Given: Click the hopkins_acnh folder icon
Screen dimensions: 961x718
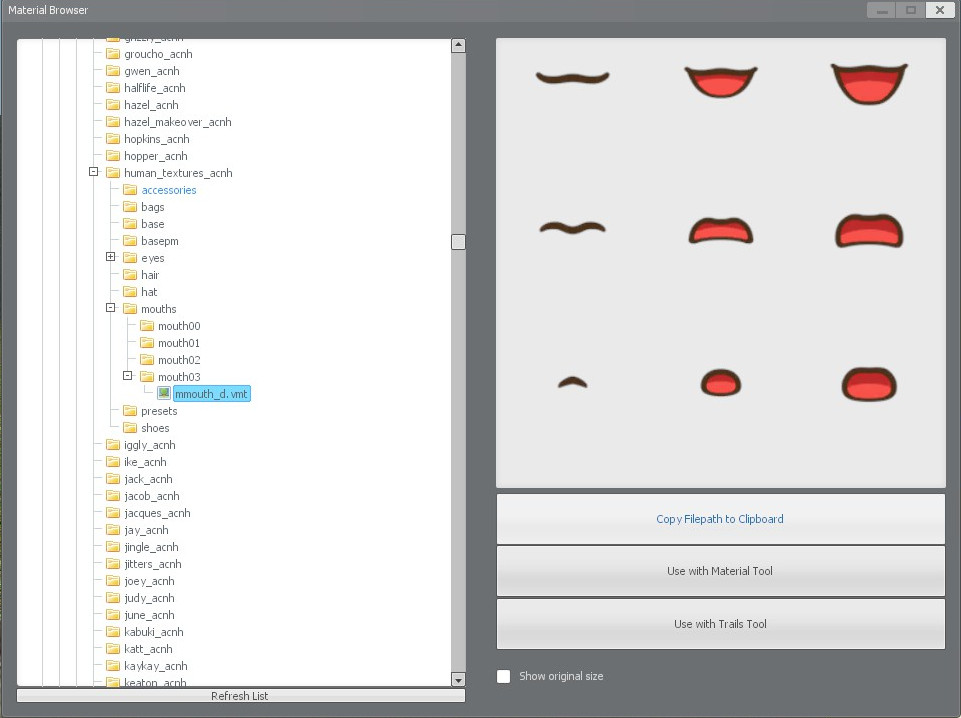Looking at the screenshot, I should pyautogui.click(x=113, y=139).
